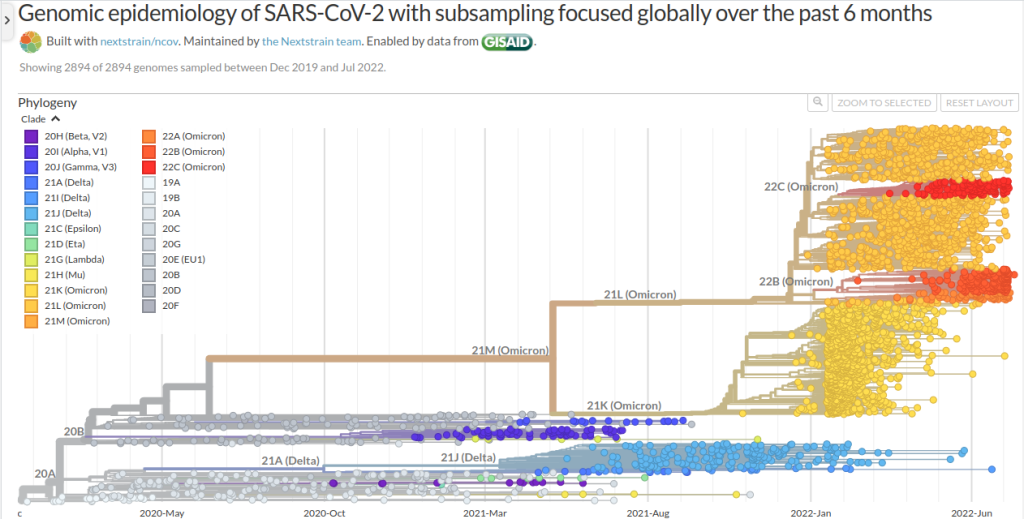Image resolution: width=1024 pixels, height=519 pixels.
Task: Click the 21A (Delta) branch label on tree
Action: pos(291,461)
